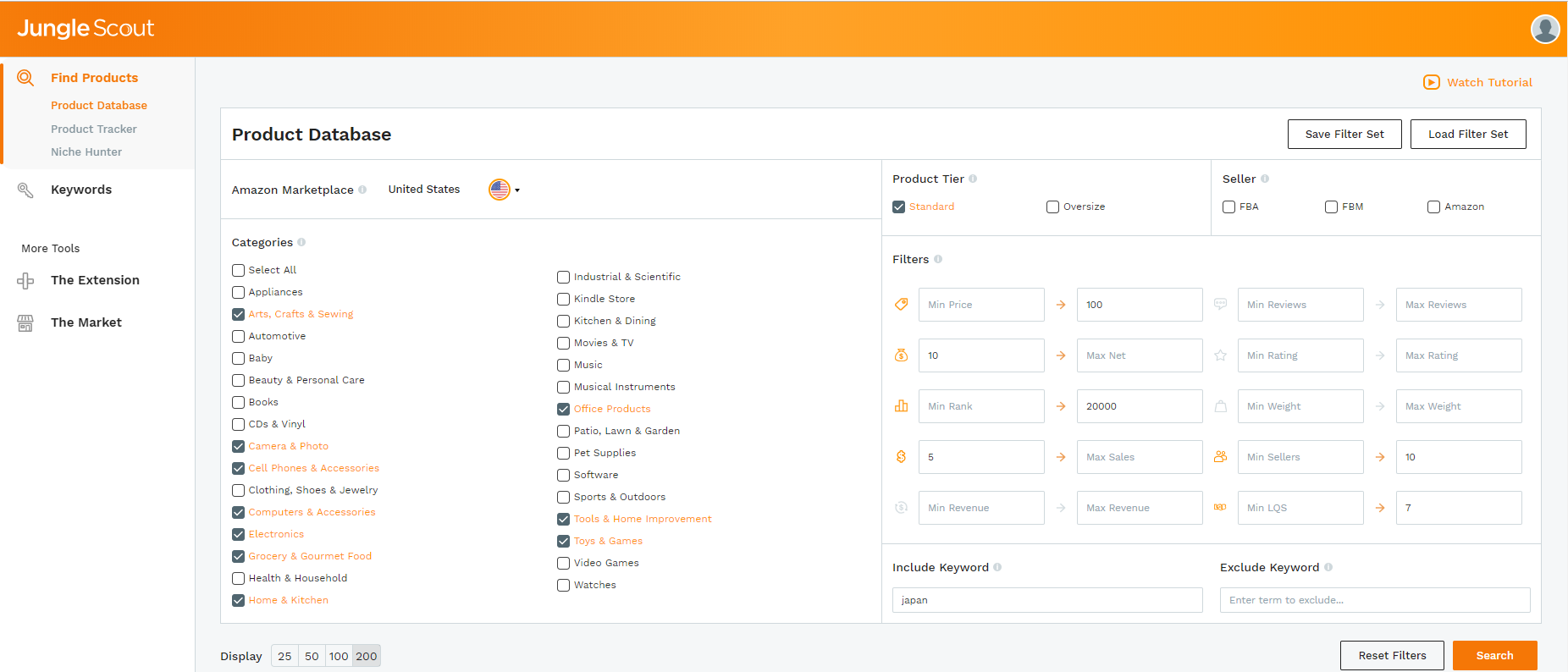The height and width of the screenshot is (672, 1568).
Task: Open Product Tracker in the sidebar
Action: point(94,129)
